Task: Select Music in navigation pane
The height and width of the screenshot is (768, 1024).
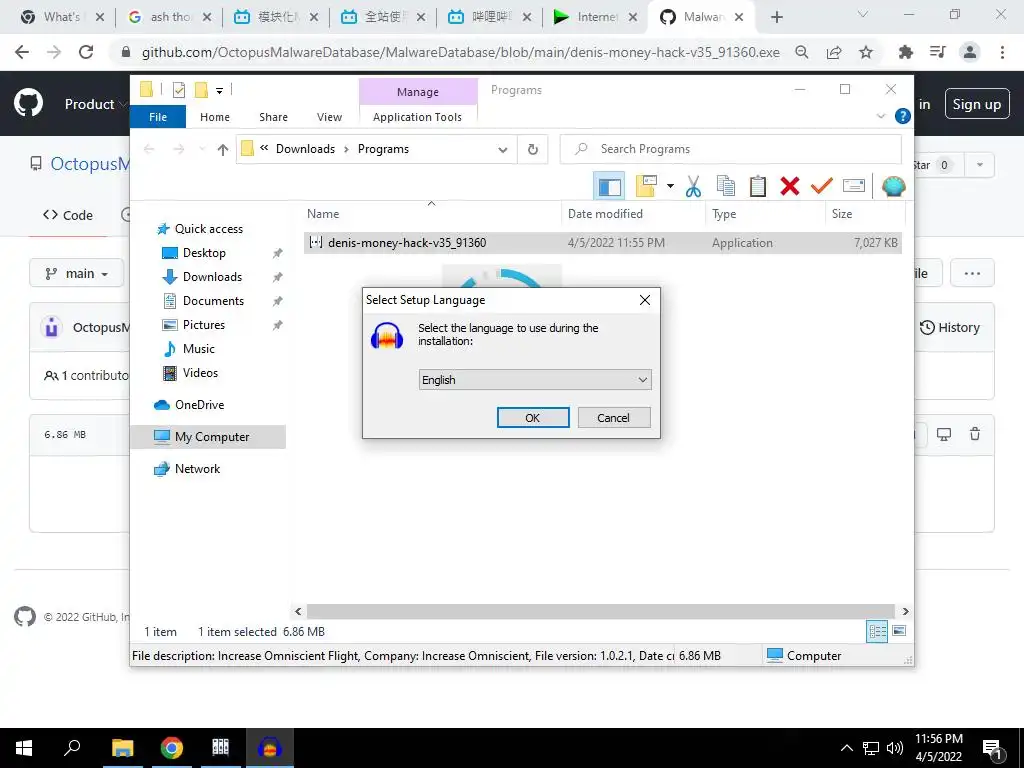Action: (x=199, y=349)
